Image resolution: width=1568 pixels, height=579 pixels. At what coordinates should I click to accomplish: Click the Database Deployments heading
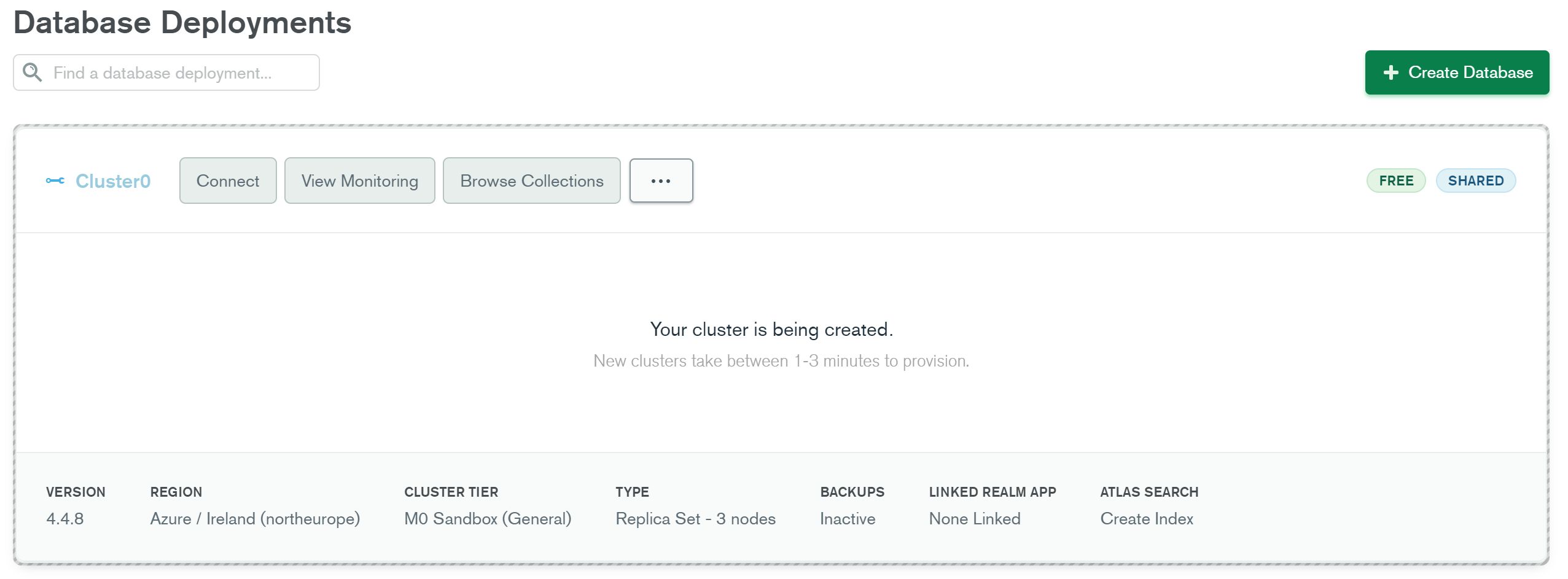[x=182, y=23]
